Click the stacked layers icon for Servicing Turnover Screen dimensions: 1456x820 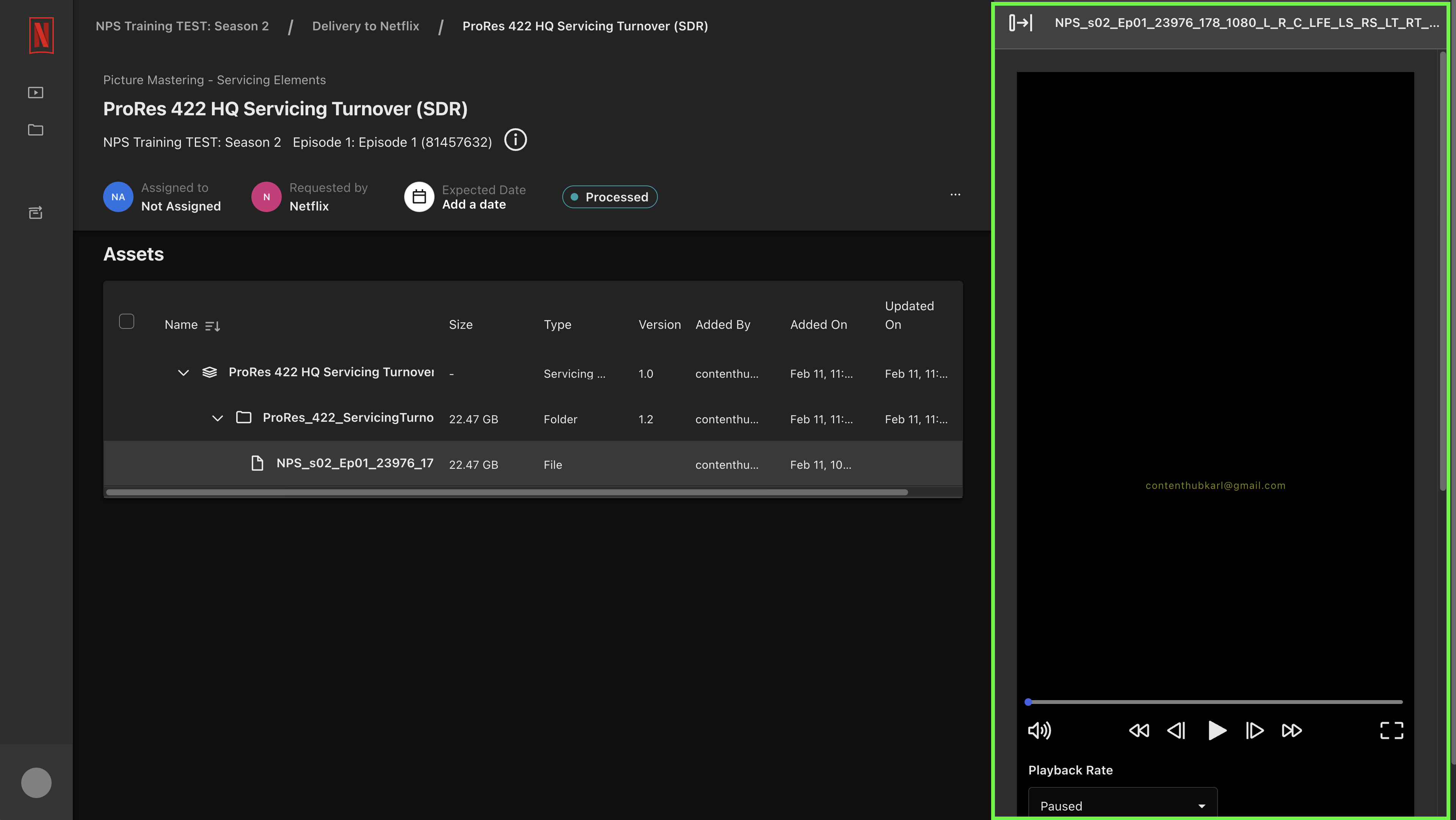point(210,372)
